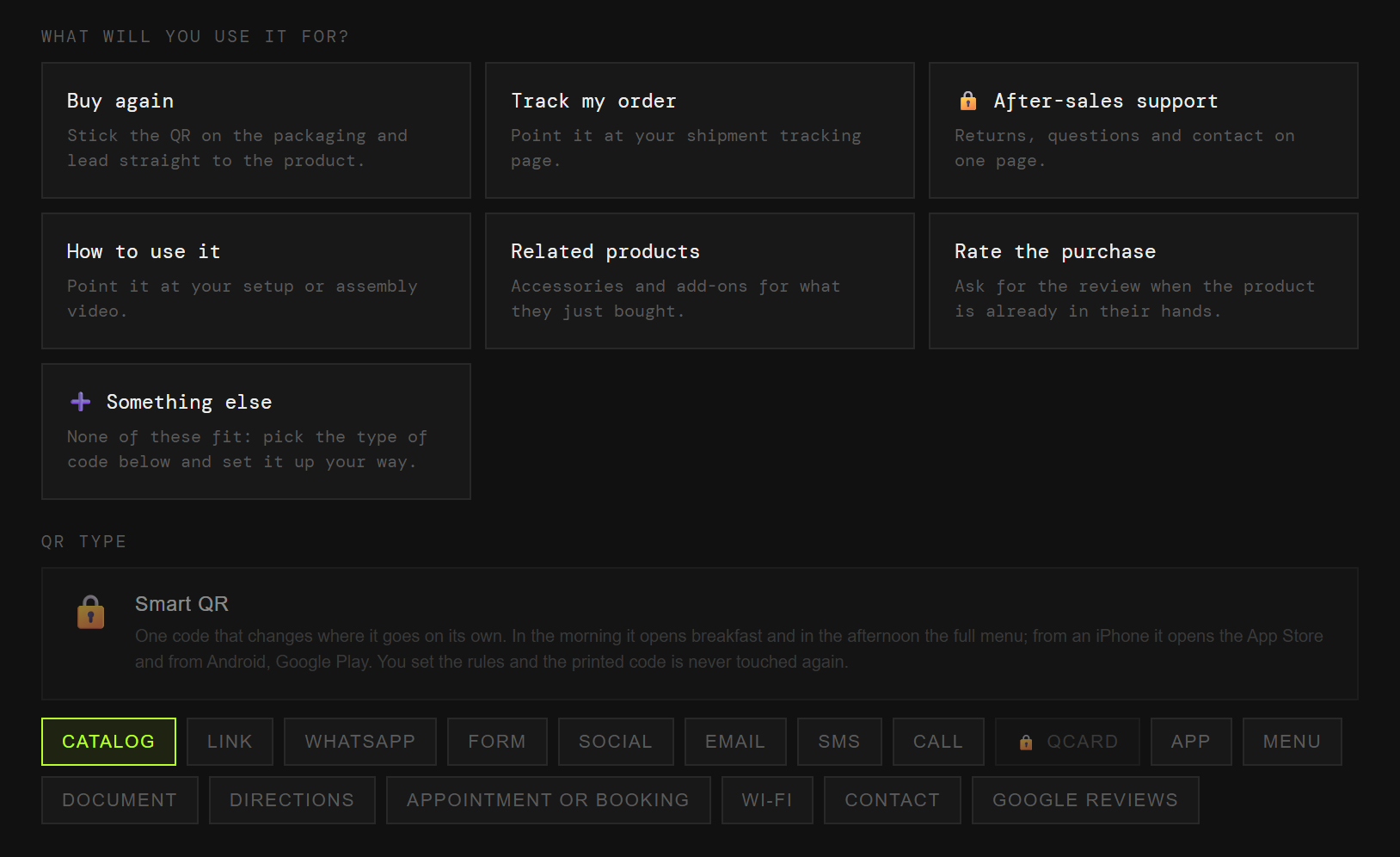The height and width of the screenshot is (857, 1400).
Task: Click the 'QR TYPE' section label
Action: coord(84,541)
